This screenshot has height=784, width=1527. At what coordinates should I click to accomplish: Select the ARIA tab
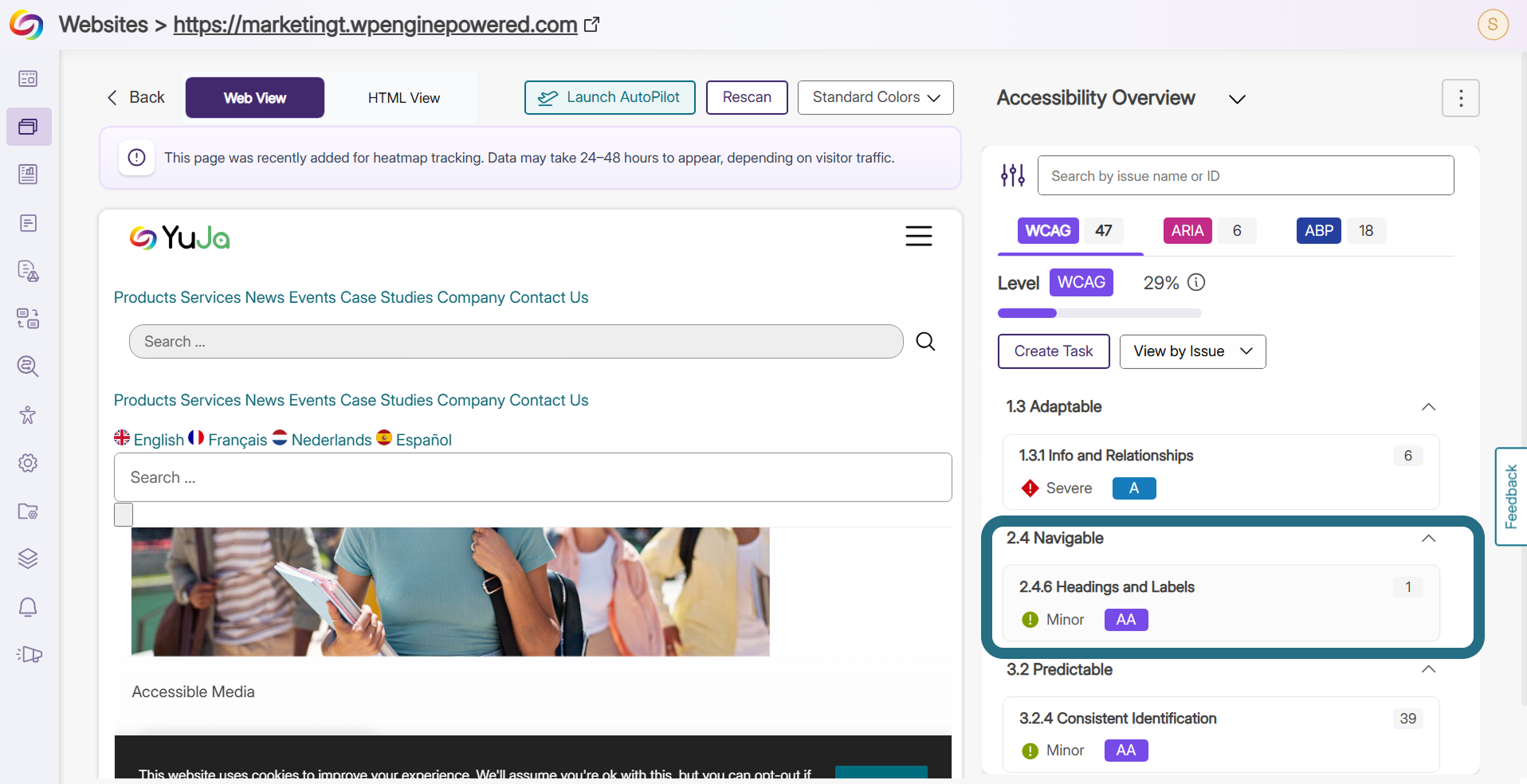(1210, 231)
